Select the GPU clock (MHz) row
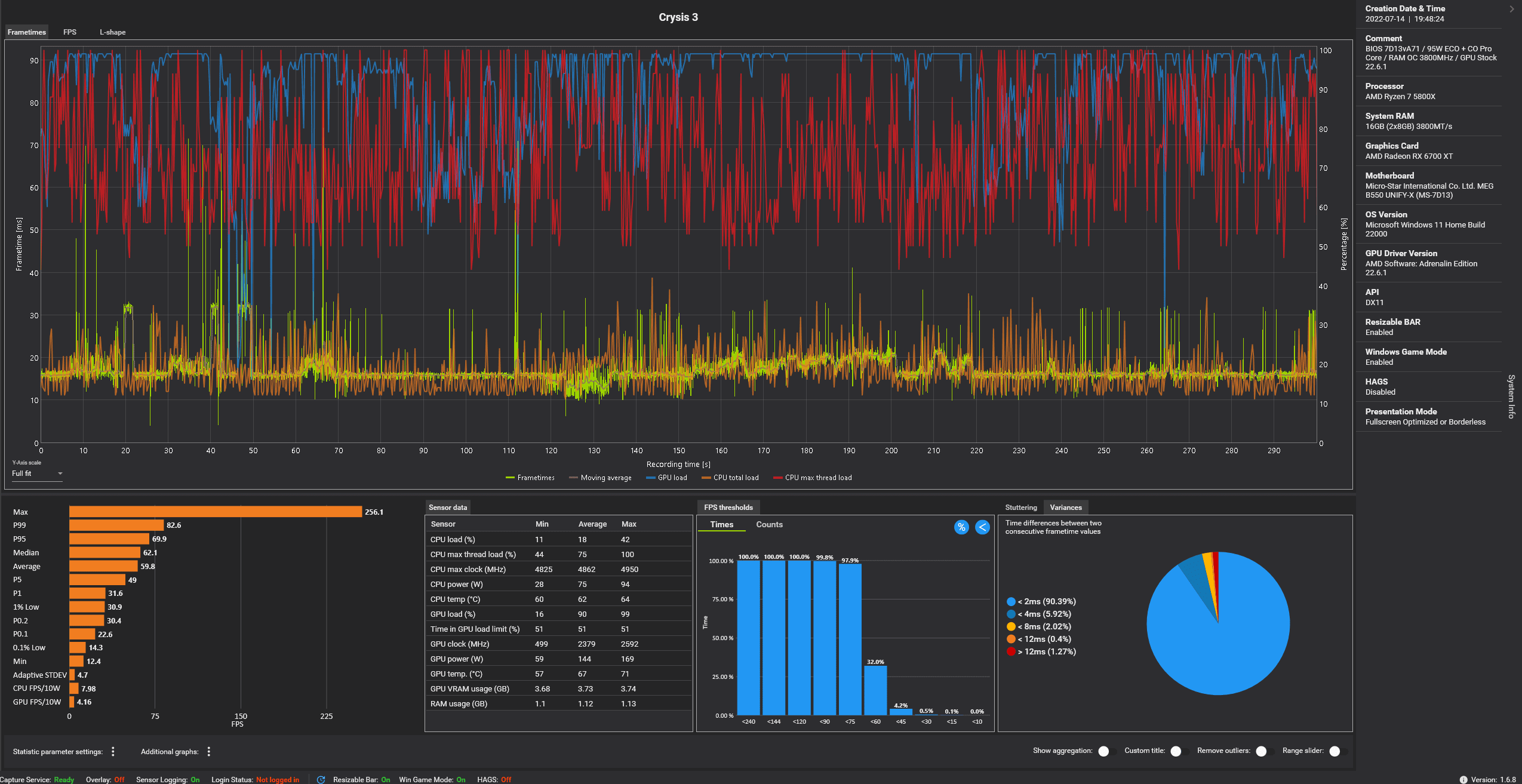 click(x=559, y=644)
